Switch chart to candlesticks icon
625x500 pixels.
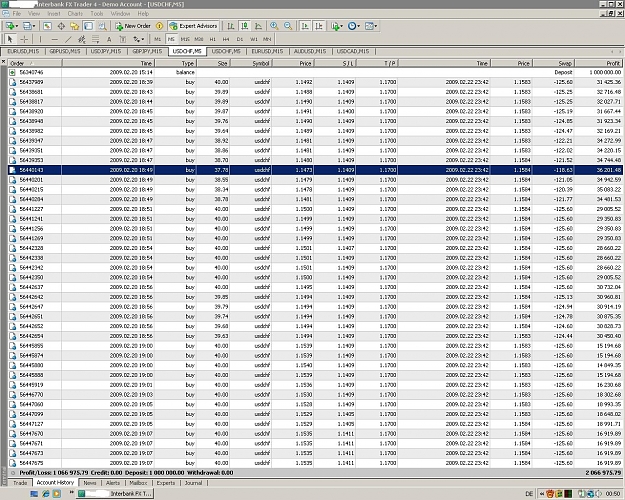(x=245, y=26)
